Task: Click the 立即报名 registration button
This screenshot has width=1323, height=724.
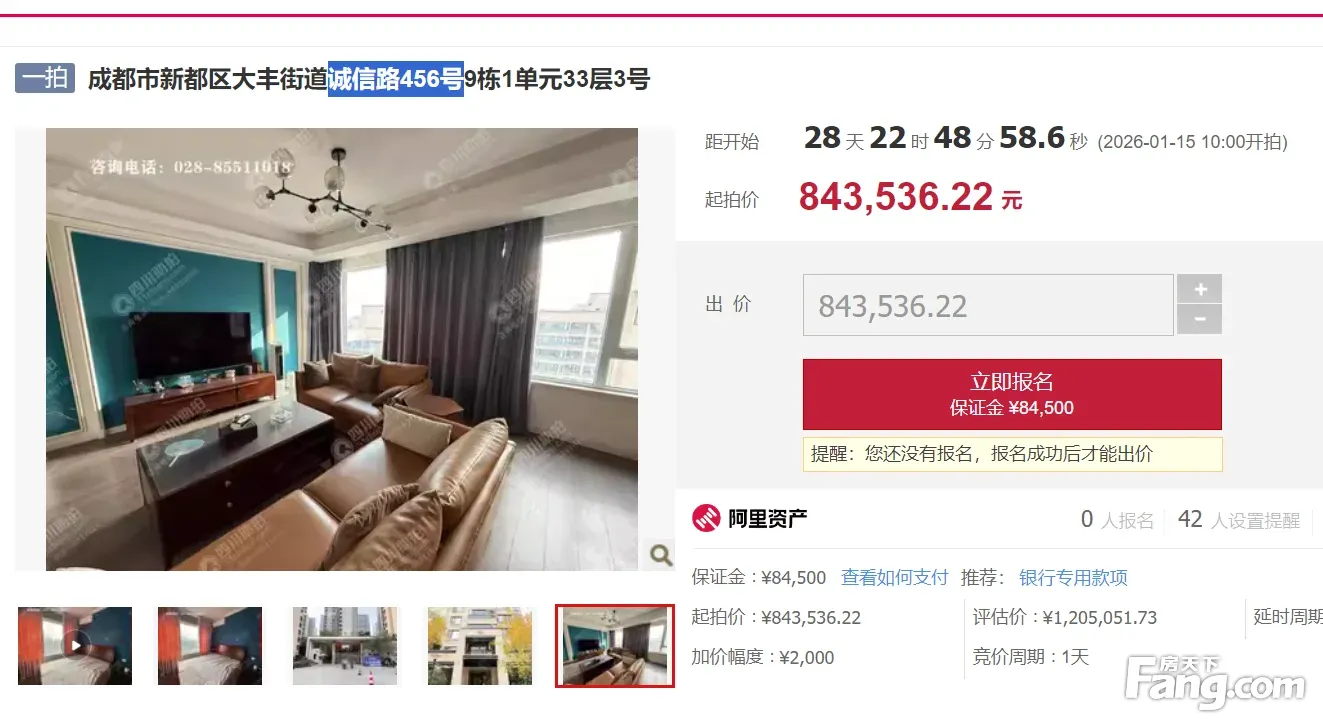Action: 1012,394
